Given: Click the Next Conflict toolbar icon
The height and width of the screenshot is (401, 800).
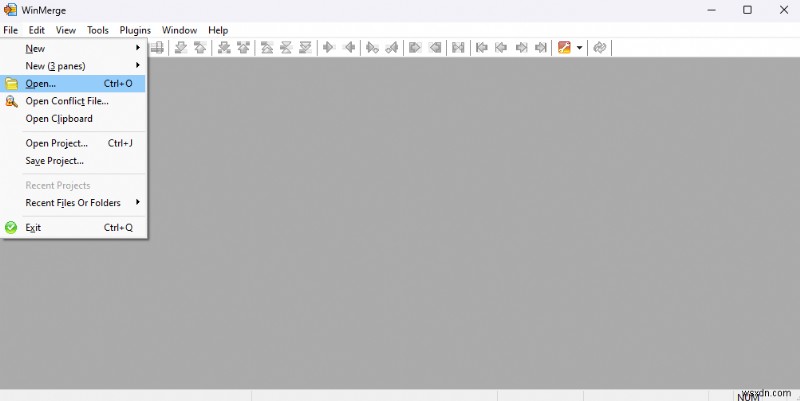Looking at the screenshot, I should pos(224,47).
